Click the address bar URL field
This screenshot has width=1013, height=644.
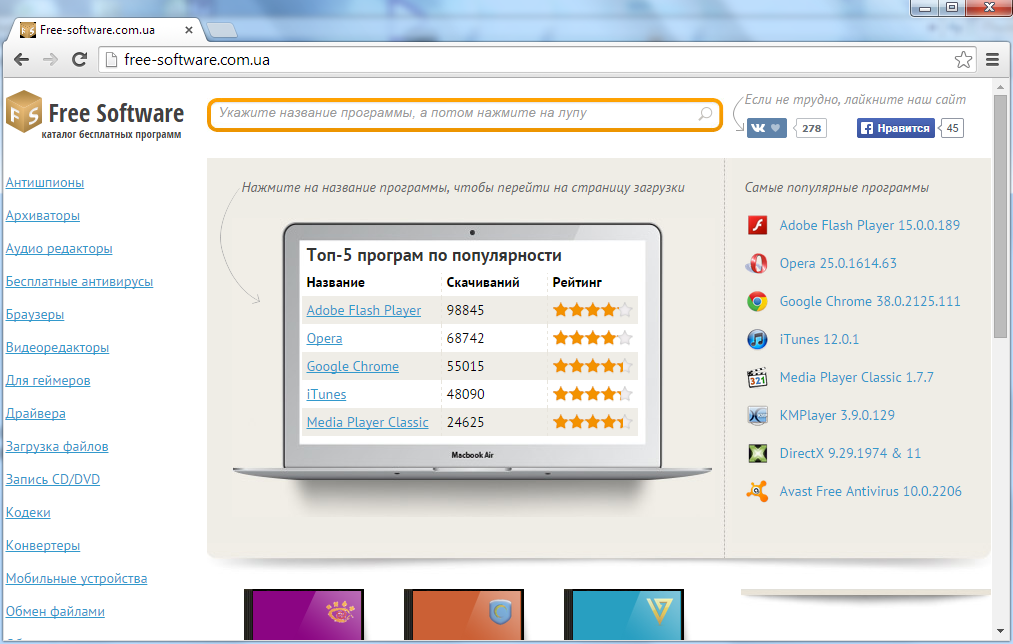click(536, 60)
